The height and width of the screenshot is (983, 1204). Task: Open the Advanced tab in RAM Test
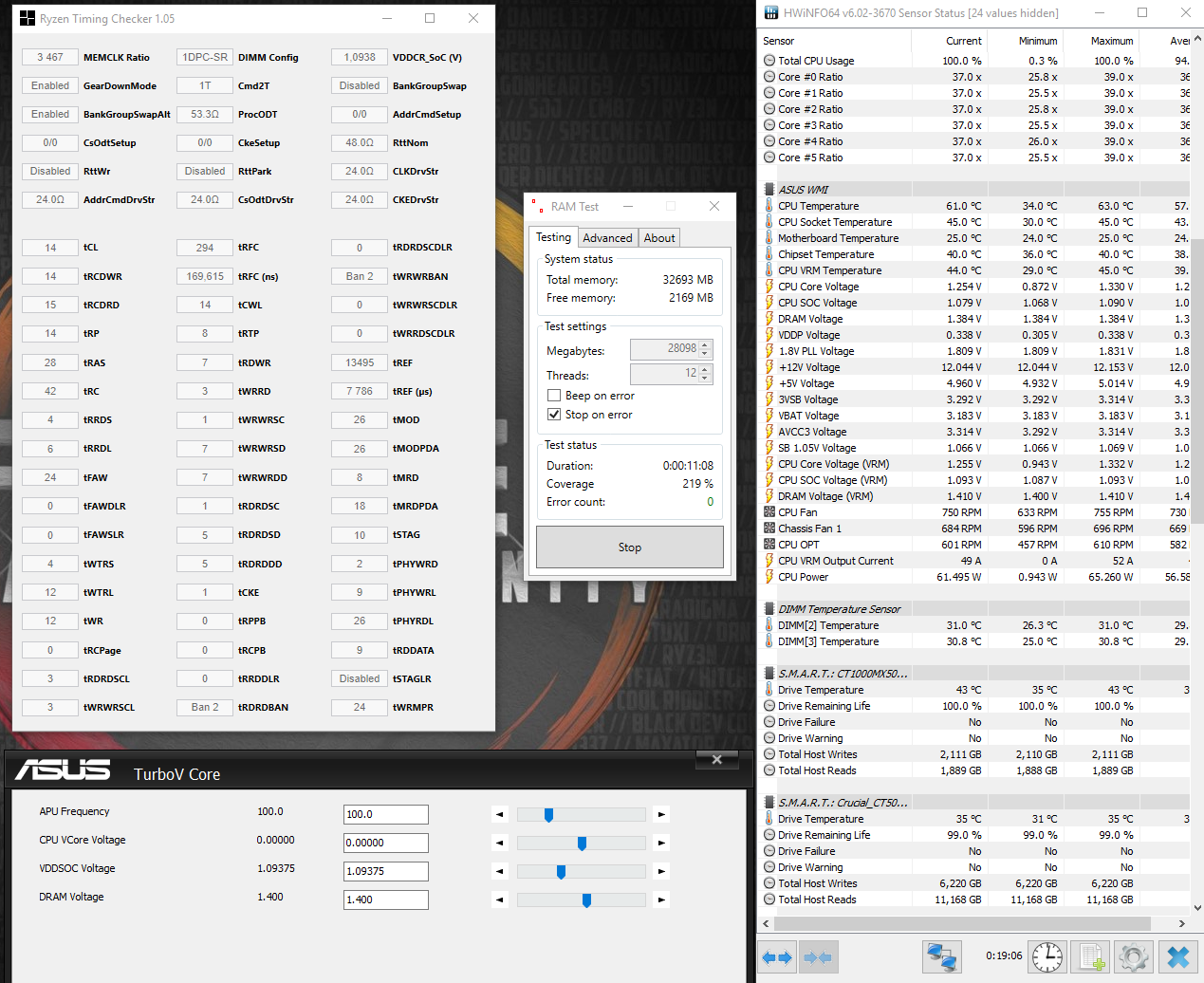[x=607, y=238]
